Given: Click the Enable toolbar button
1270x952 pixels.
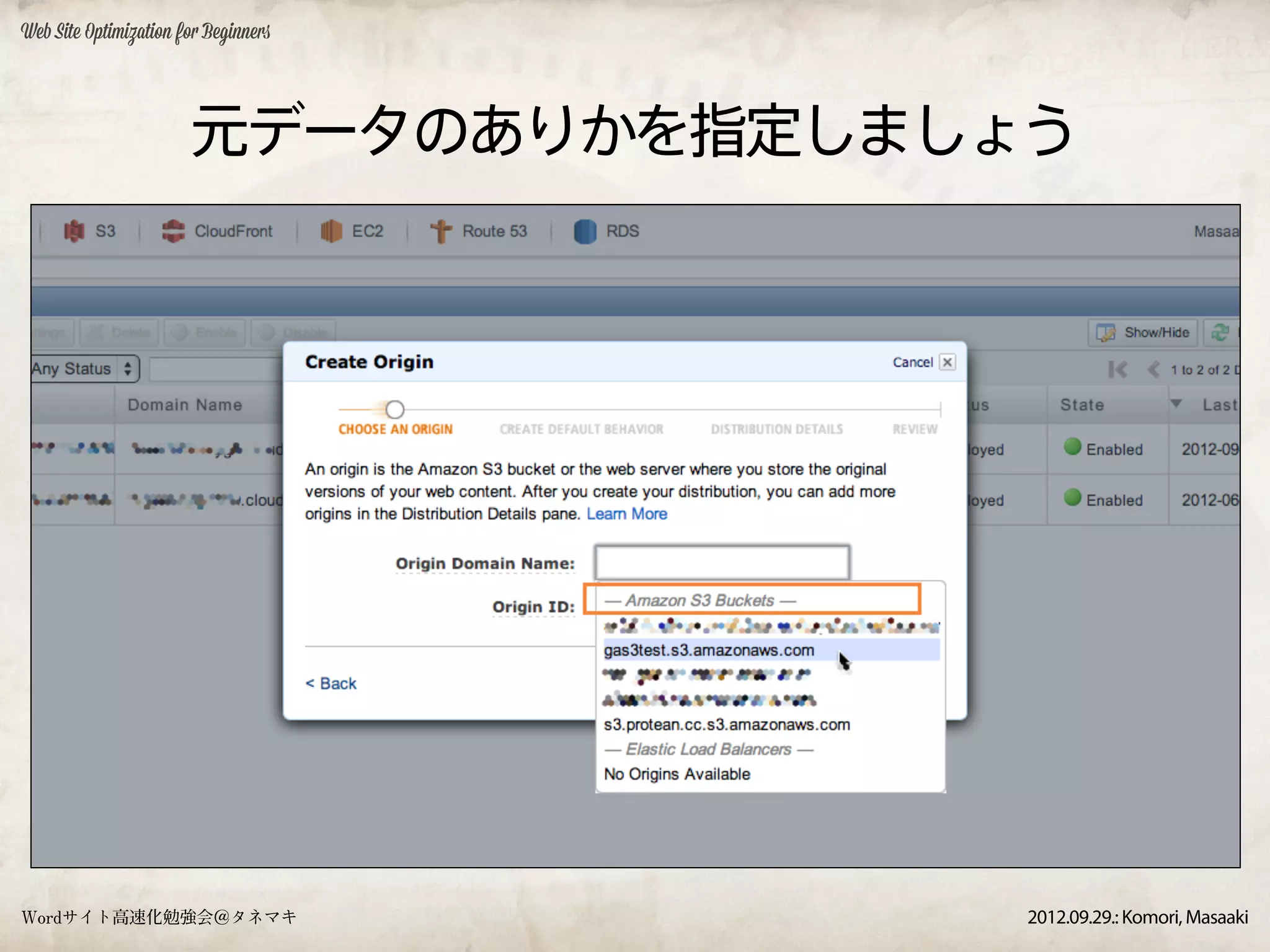Looking at the screenshot, I should click(x=205, y=333).
